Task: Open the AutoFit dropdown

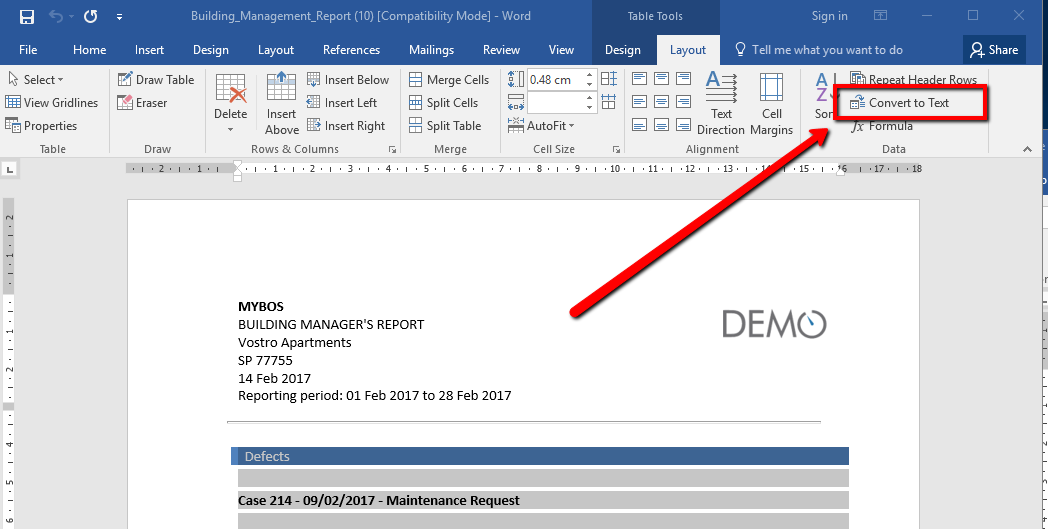Action: (541, 126)
